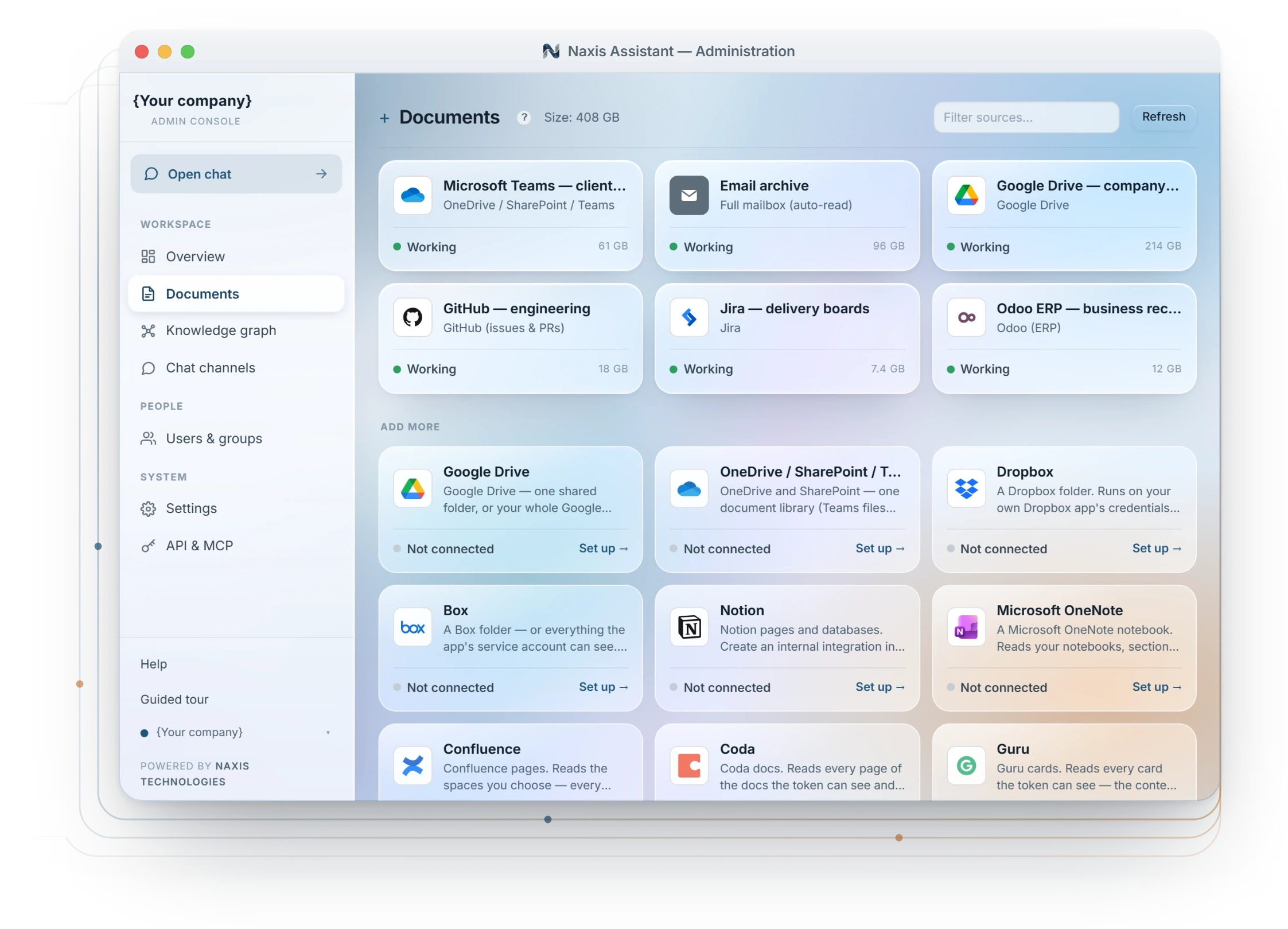1288x929 pixels.
Task: Go to Knowledge graph
Action: (236, 331)
